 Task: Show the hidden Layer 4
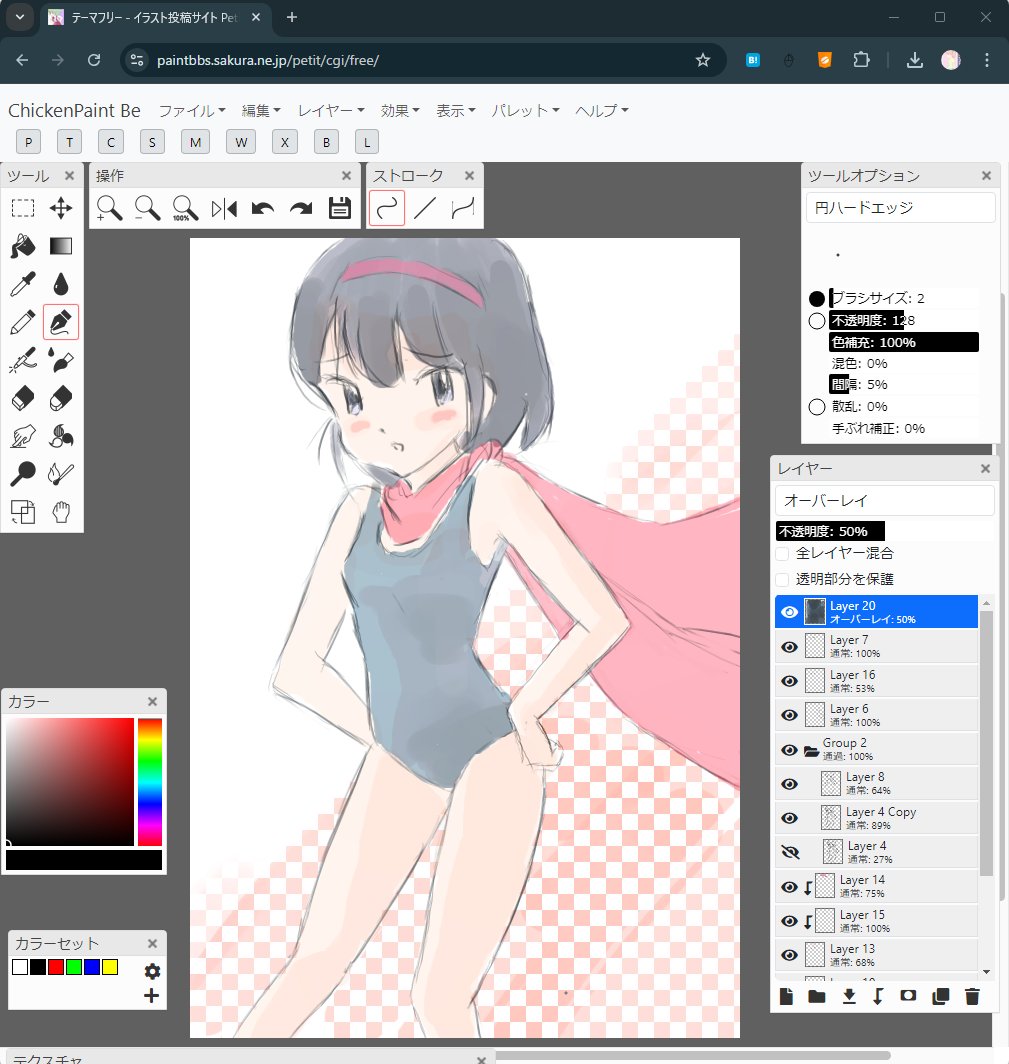(x=791, y=852)
